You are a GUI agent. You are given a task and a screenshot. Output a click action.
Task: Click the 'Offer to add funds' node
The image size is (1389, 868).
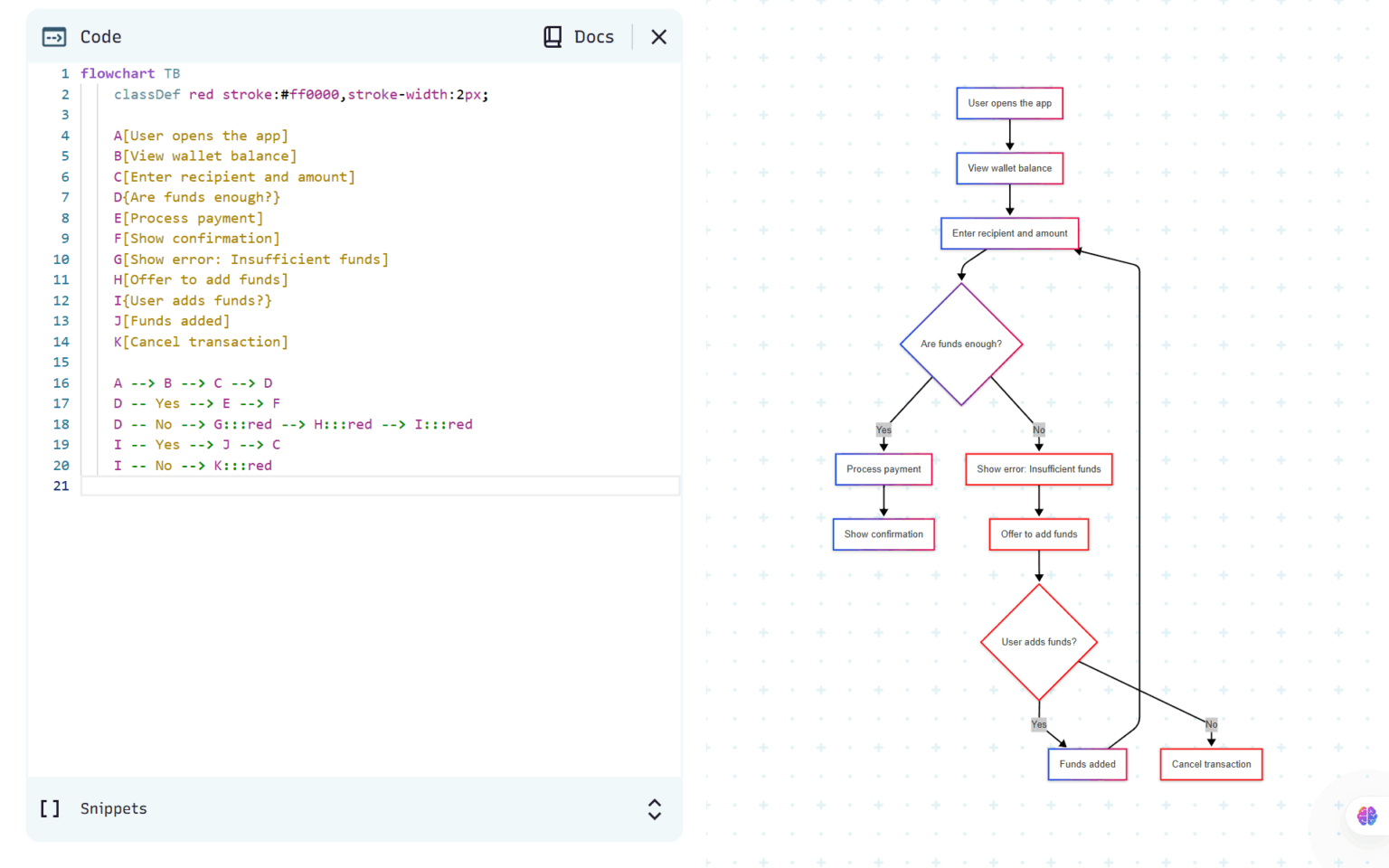click(1038, 534)
